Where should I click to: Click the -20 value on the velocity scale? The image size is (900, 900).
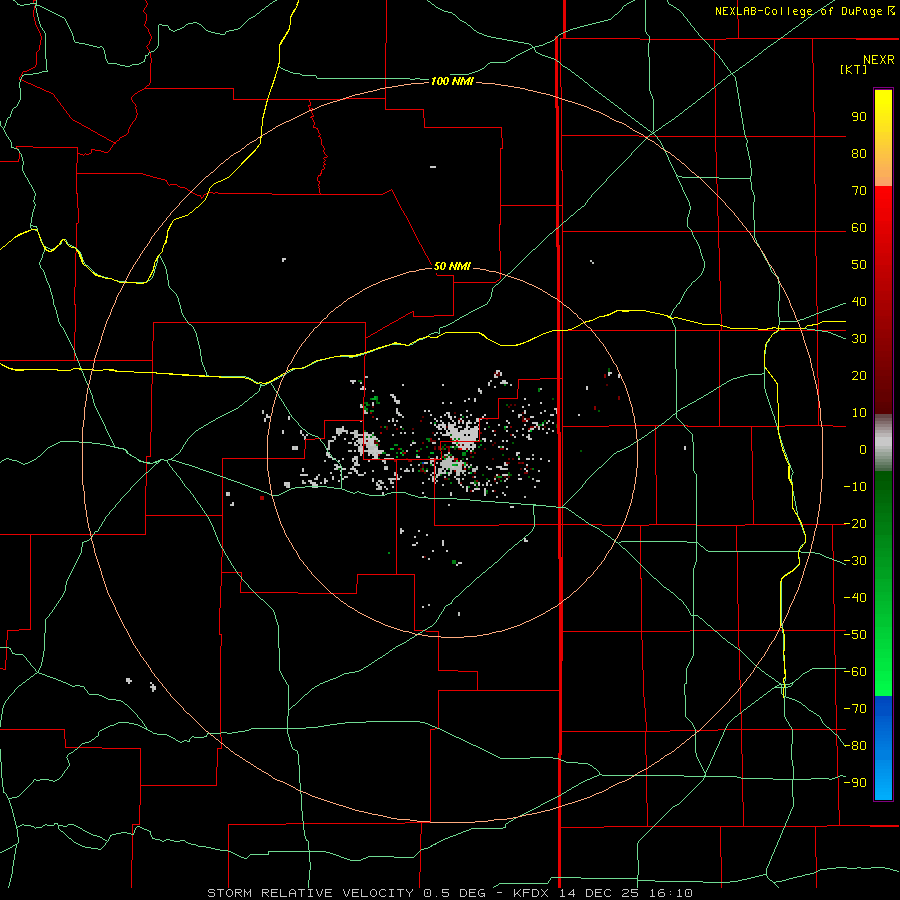pyautogui.click(x=855, y=524)
